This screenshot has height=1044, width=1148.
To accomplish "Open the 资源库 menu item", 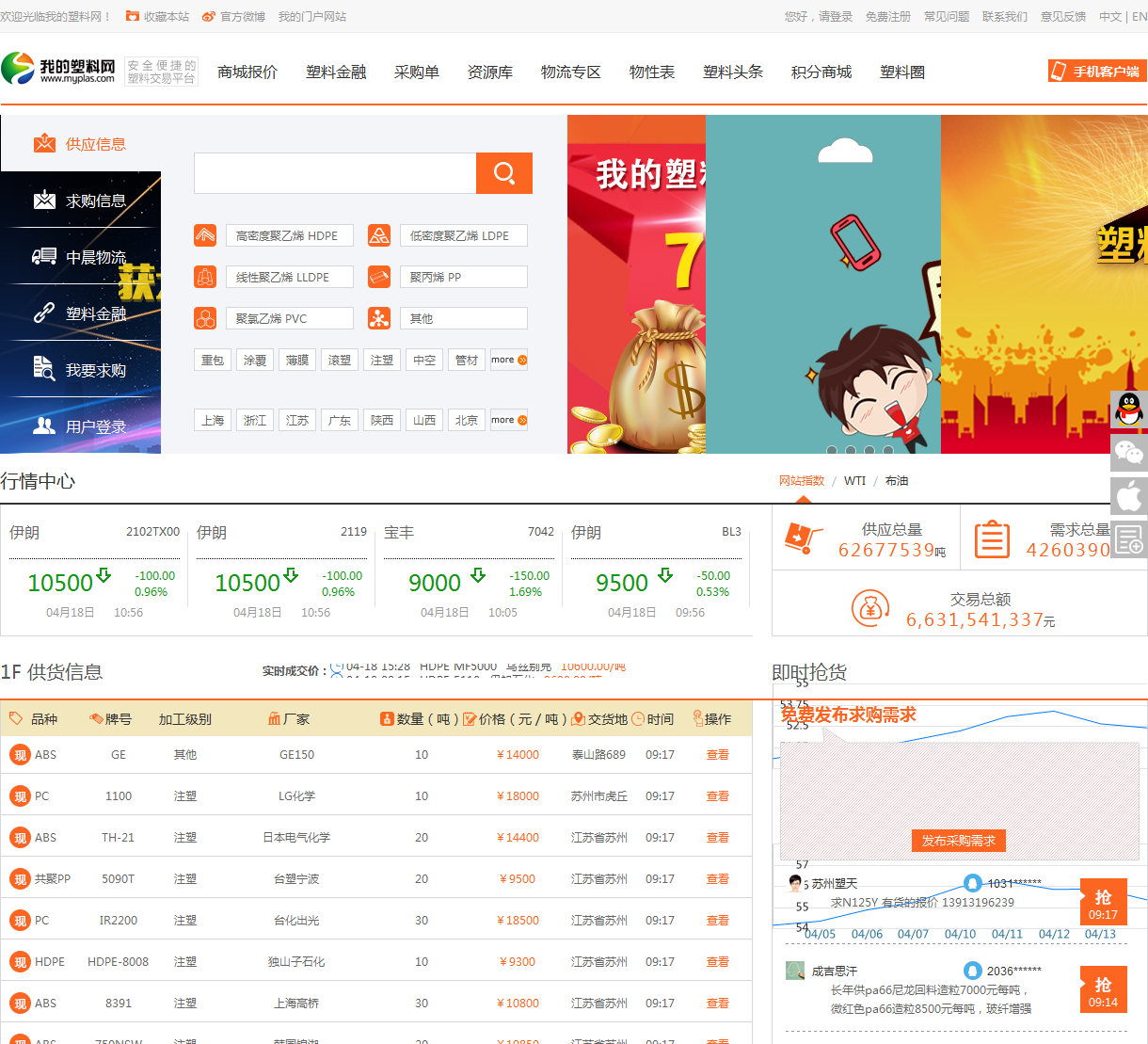I will (x=490, y=72).
